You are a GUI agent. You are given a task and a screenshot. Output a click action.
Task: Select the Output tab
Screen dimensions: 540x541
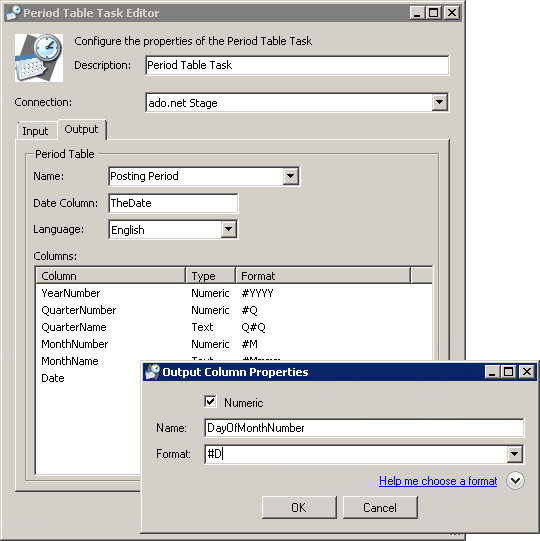coord(82,129)
